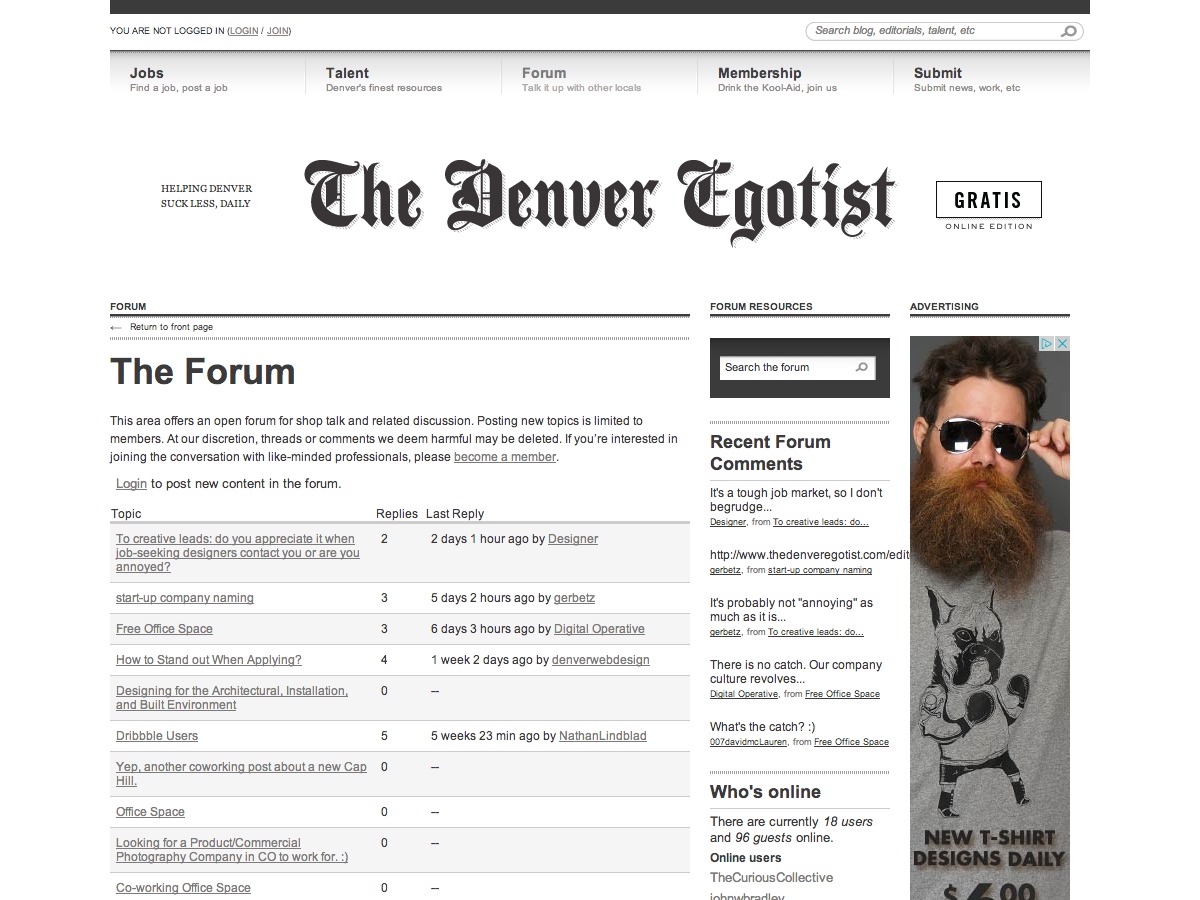
Task: Click the 'The Forum' page heading
Action: click(x=203, y=372)
